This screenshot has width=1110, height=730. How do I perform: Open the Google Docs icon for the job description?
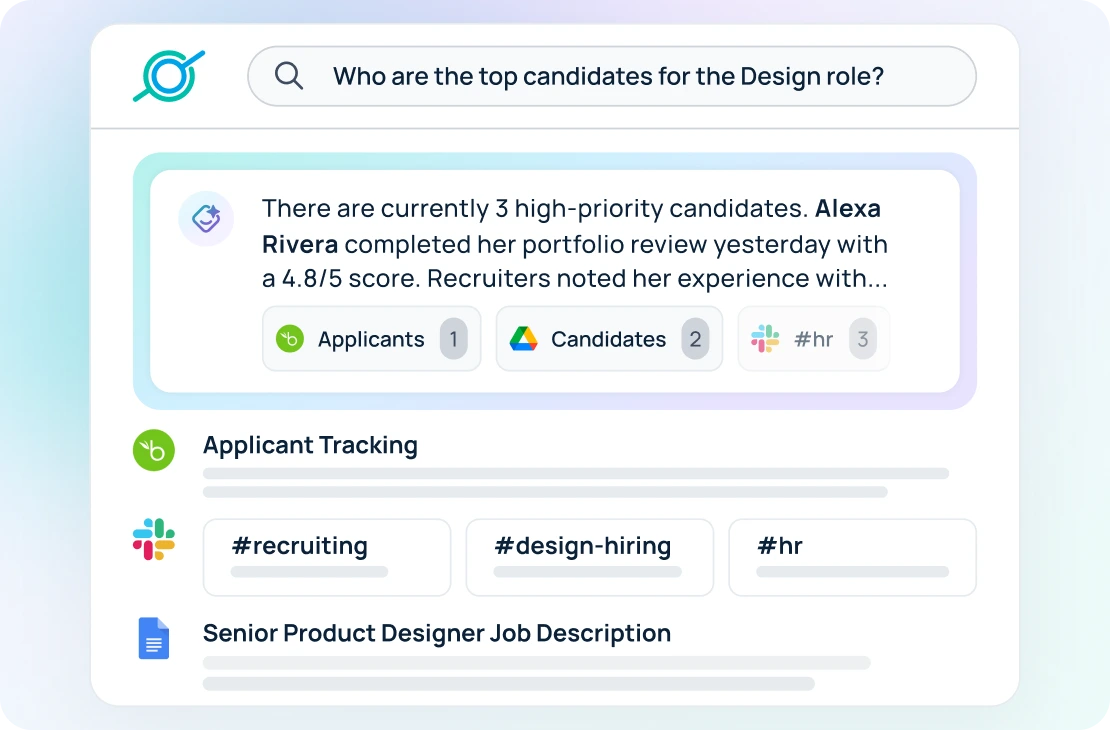pos(153,638)
